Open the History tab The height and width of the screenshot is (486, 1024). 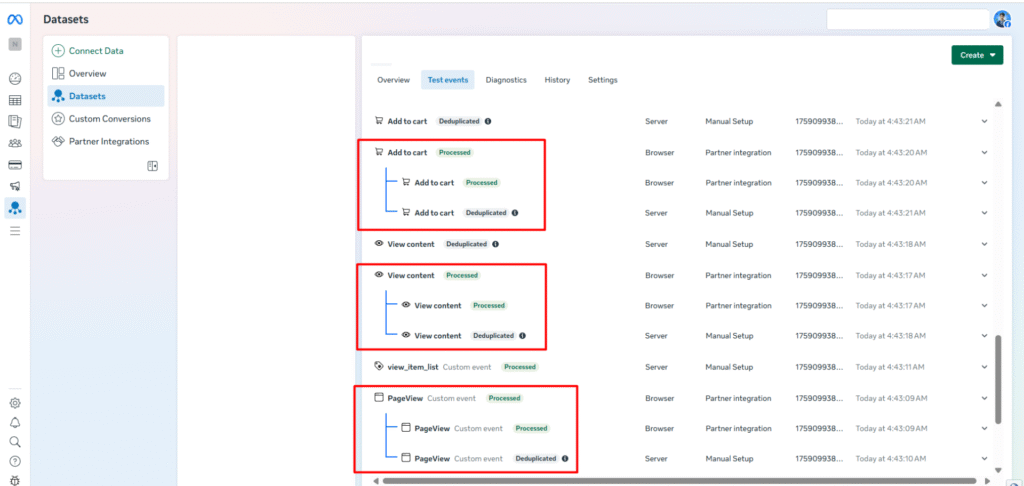(x=557, y=80)
